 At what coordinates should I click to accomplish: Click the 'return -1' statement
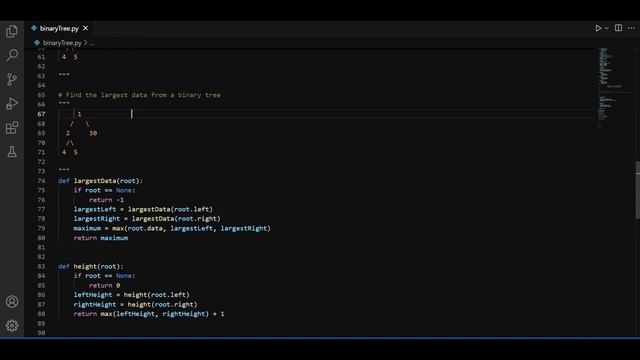pyautogui.click(x=107, y=200)
